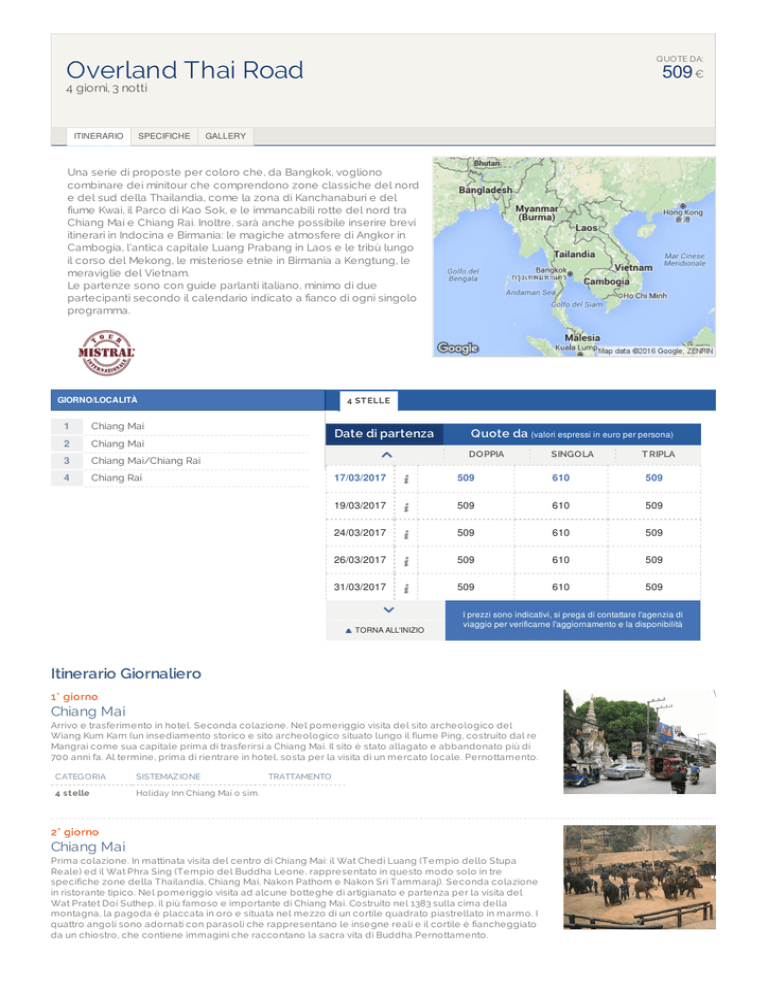
Task: Select the Itinerario tab
Action: click(98, 136)
